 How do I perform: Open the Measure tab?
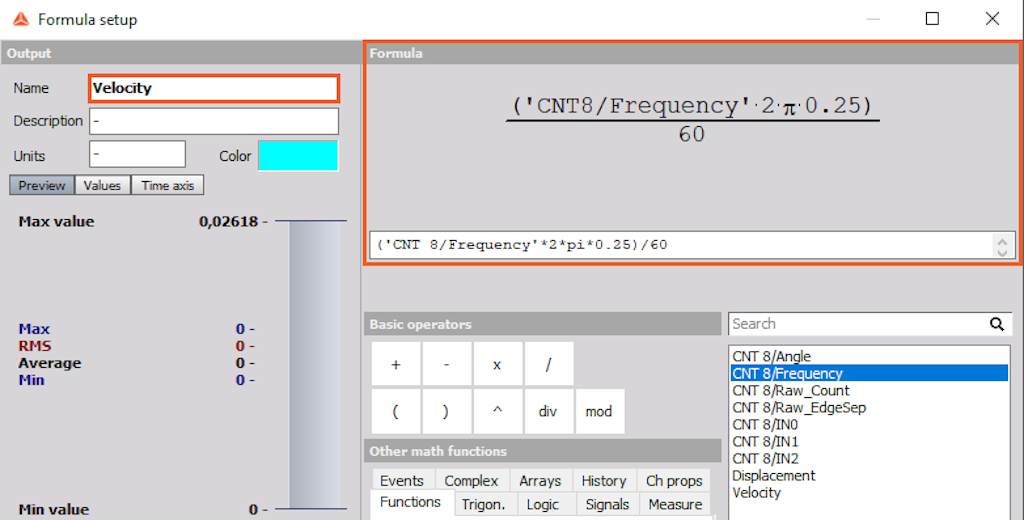point(676,504)
